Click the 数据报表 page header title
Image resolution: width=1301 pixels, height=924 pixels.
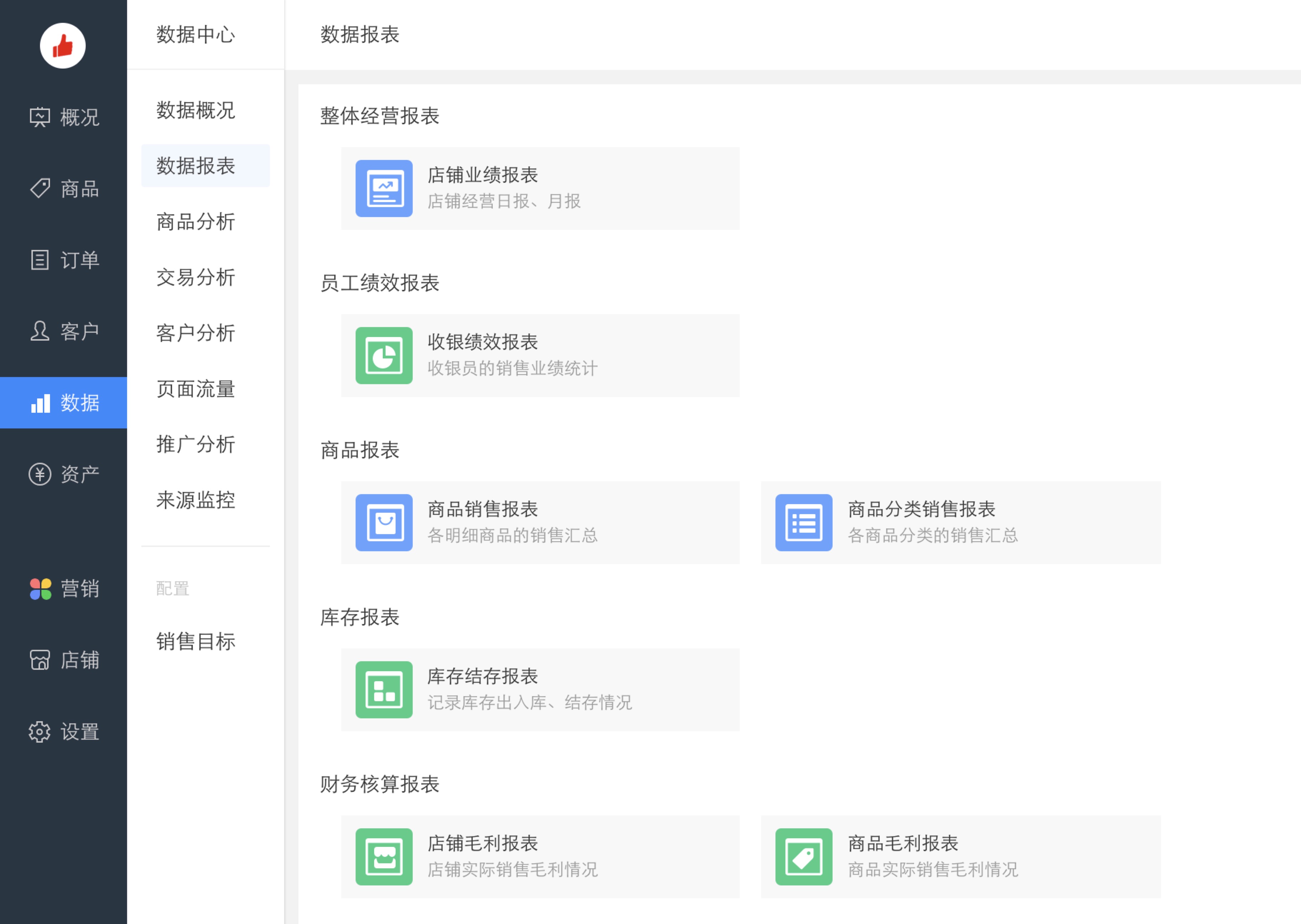point(360,35)
